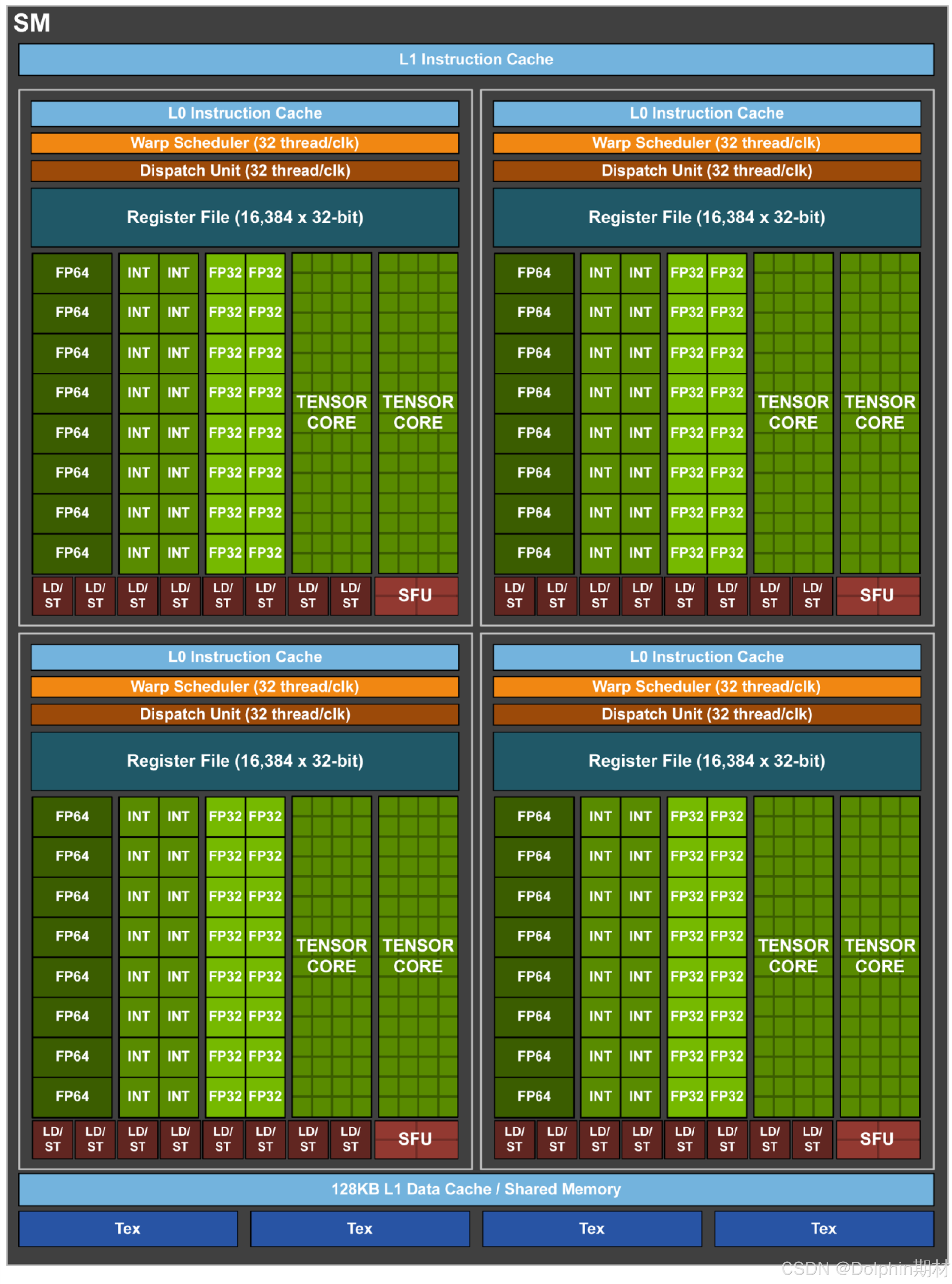Click the bottom-left quadrant's SFU block

(x=416, y=1139)
